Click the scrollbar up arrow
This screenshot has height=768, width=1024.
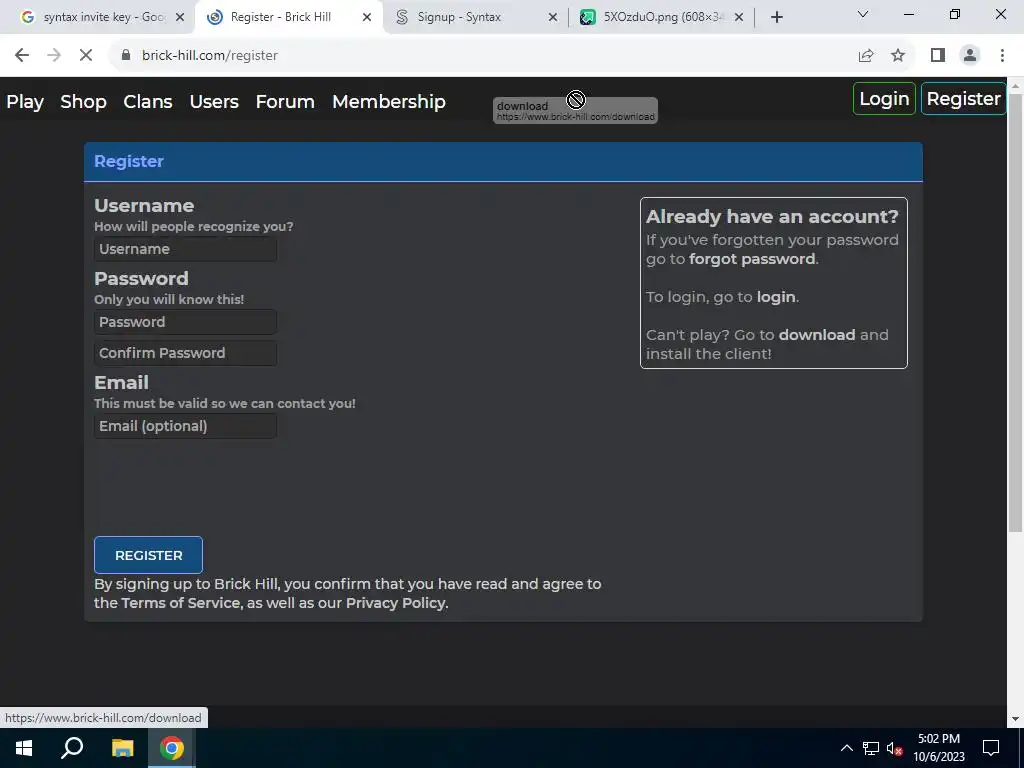(x=1015, y=85)
